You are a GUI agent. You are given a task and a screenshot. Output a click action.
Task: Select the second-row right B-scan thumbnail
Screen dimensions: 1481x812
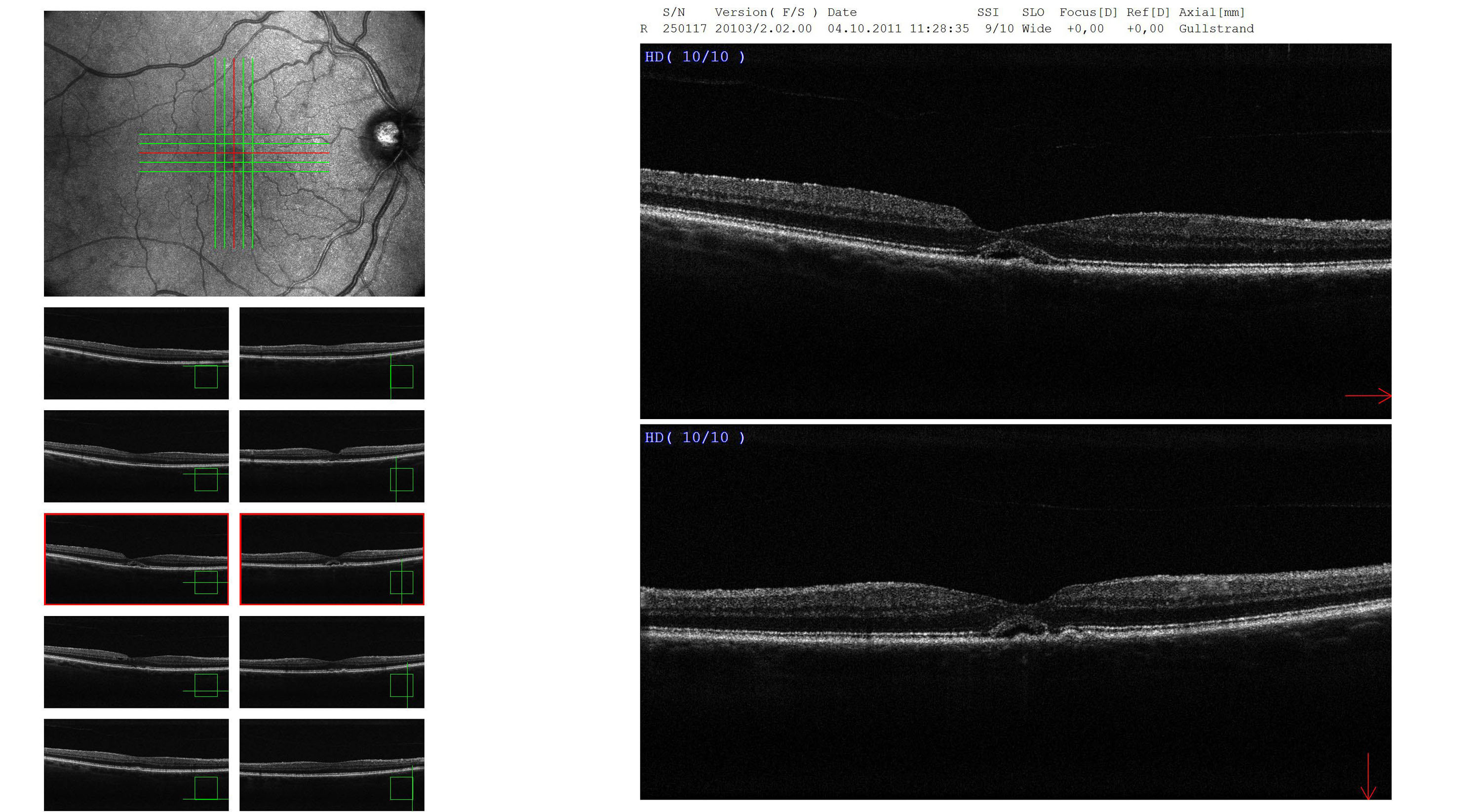tap(332, 456)
